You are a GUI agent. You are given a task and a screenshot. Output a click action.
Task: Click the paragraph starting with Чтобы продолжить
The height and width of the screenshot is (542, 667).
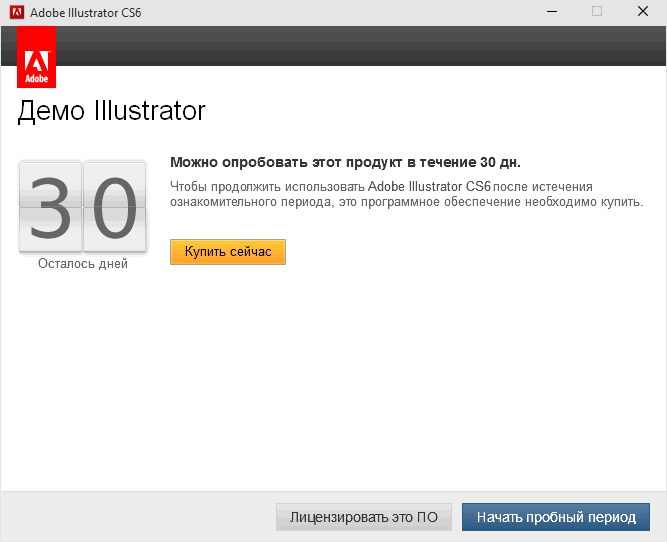pyautogui.click(x=407, y=194)
